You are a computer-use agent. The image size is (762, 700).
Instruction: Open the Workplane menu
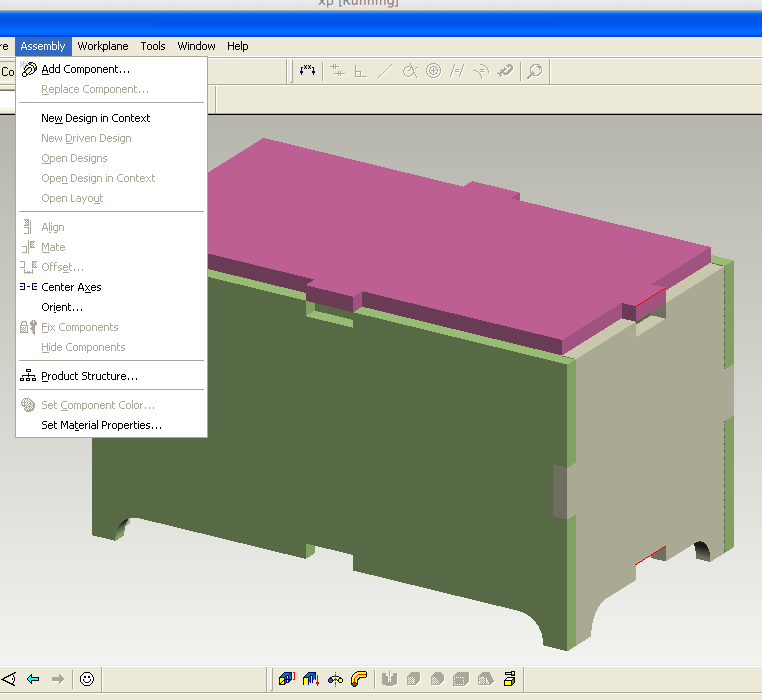pos(103,46)
